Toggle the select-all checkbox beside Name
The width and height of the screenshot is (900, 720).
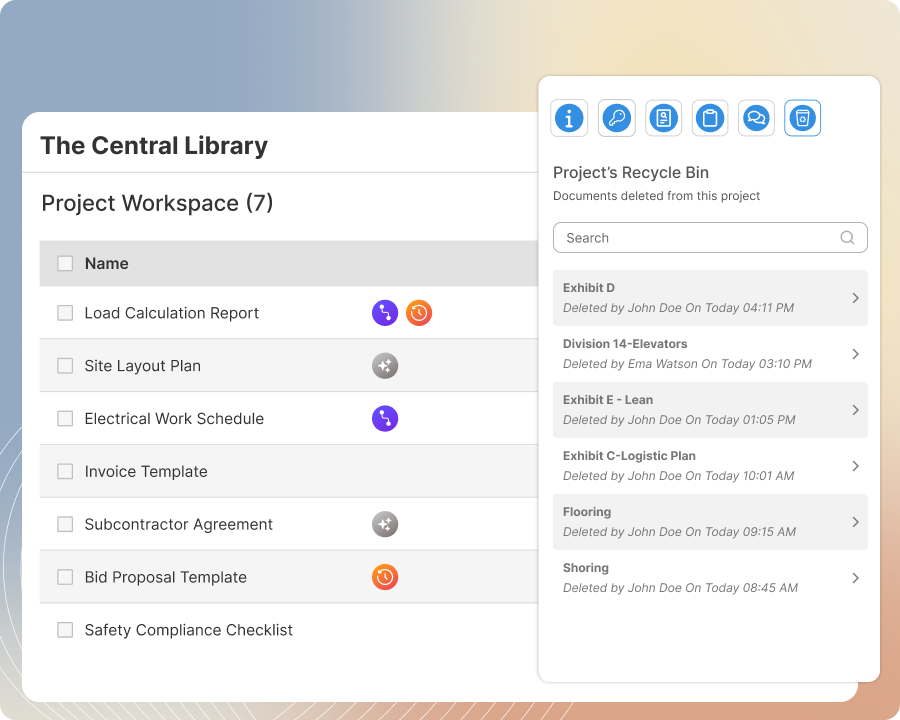tap(65, 264)
